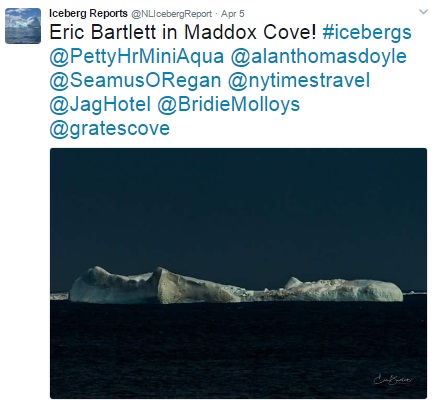Visit the @alanthomasdoyle mention

coord(319,57)
